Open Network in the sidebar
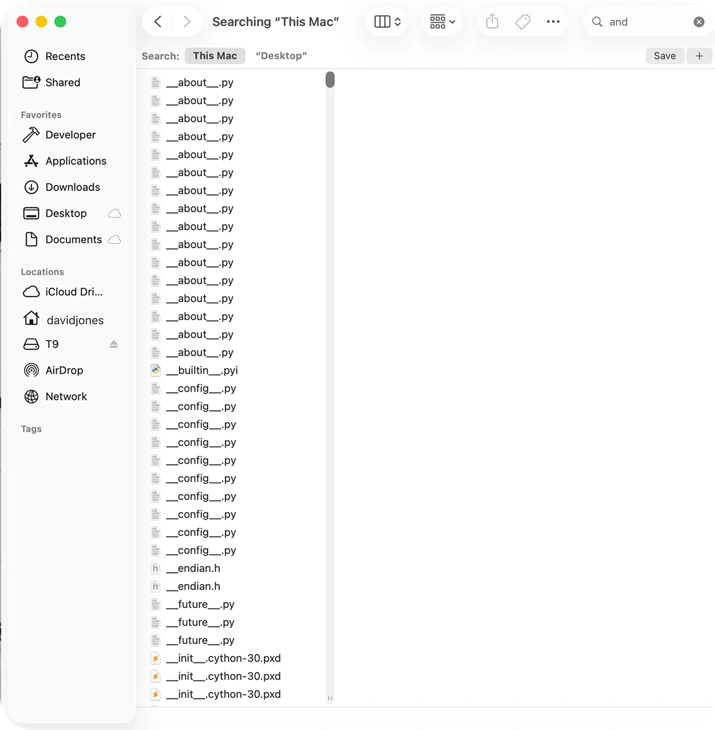The height and width of the screenshot is (730, 715). click(66, 396)
